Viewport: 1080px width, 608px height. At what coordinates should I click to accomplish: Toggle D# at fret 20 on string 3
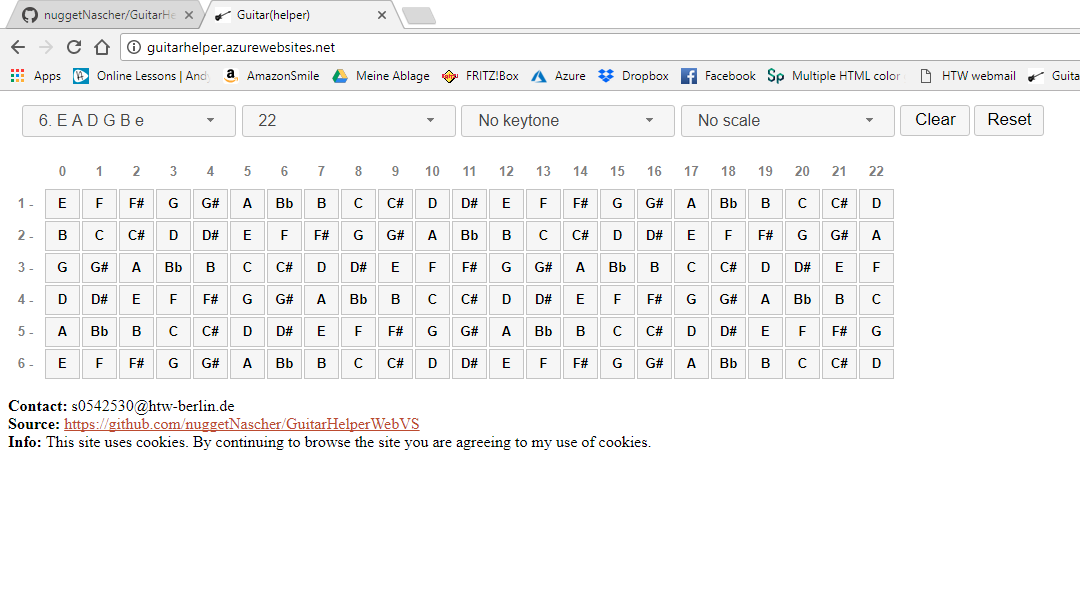pos(802,268)
